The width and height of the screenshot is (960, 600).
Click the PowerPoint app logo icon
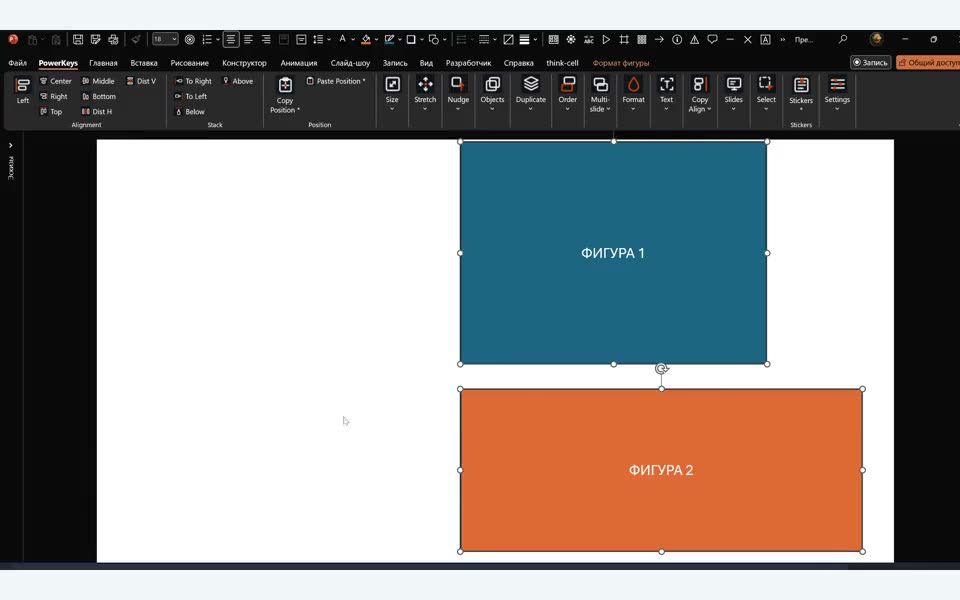click(x=13, y=40)
